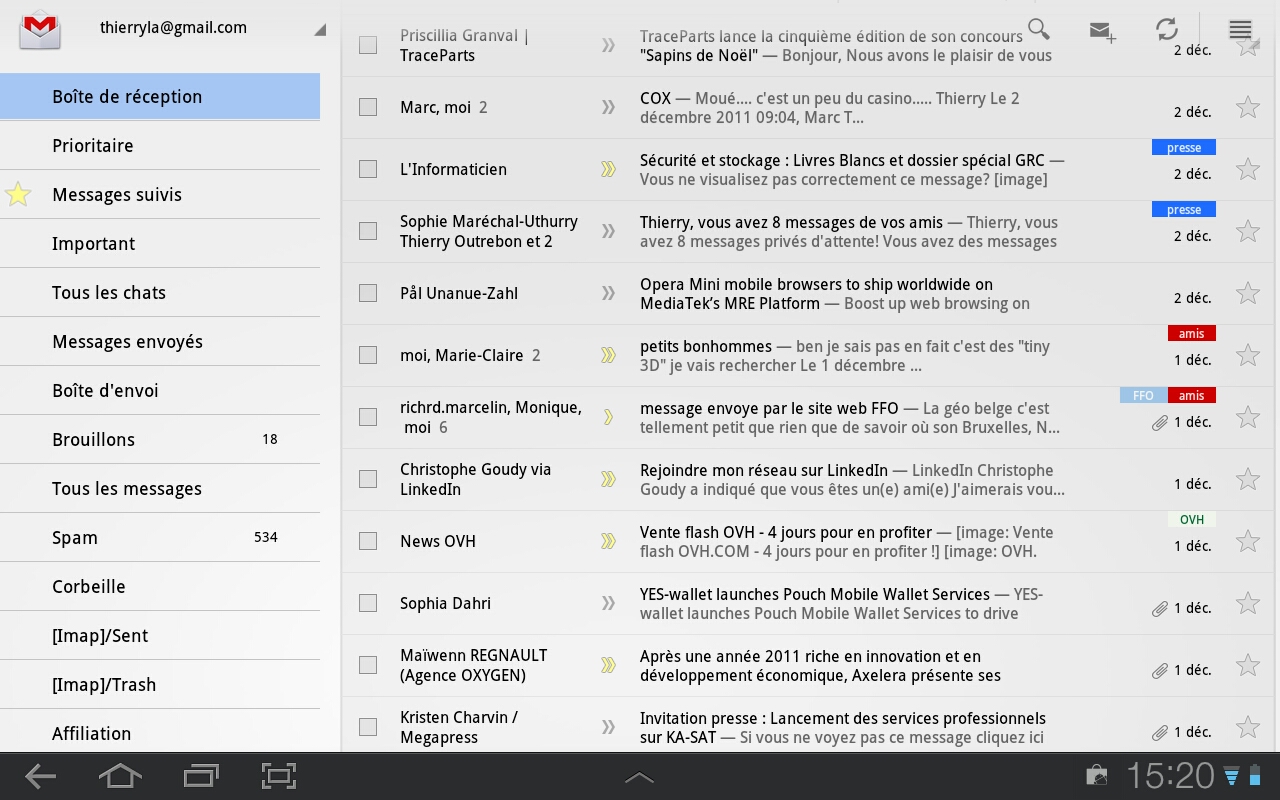Tap the screenshot capture icon
The height and width of the screenshot is (800, 1280).
click(x=279, y=776)
